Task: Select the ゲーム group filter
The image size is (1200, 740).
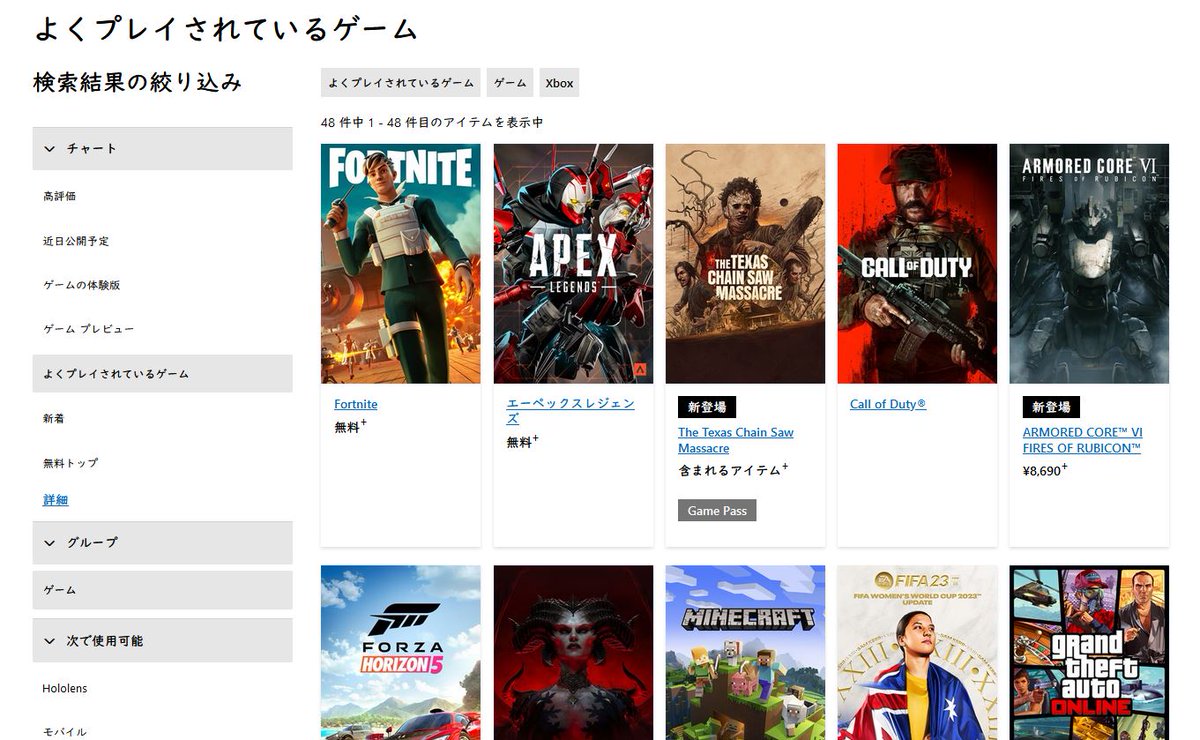Action: tap(162, 590)
